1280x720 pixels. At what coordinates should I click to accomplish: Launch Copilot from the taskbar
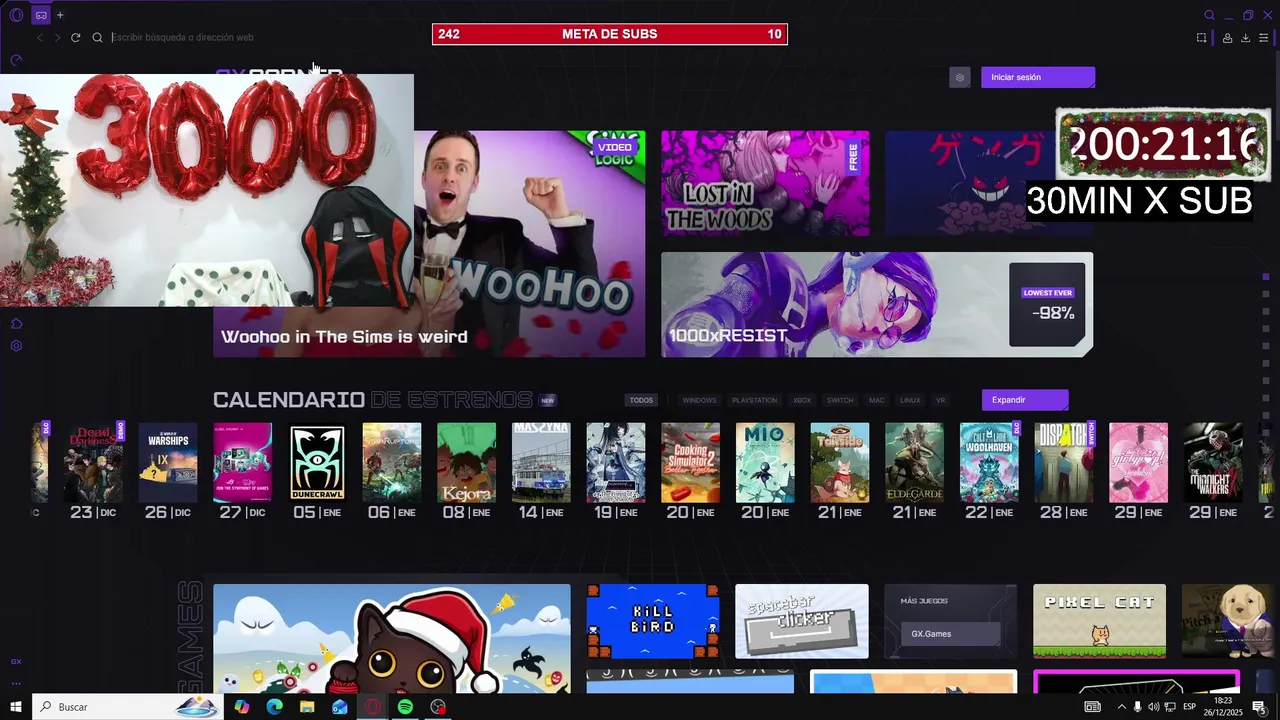(242, 707)
